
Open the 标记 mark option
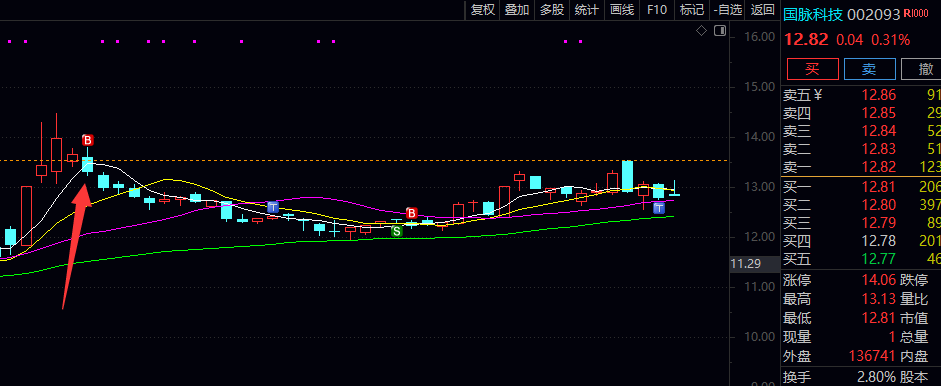pos(691,9)
